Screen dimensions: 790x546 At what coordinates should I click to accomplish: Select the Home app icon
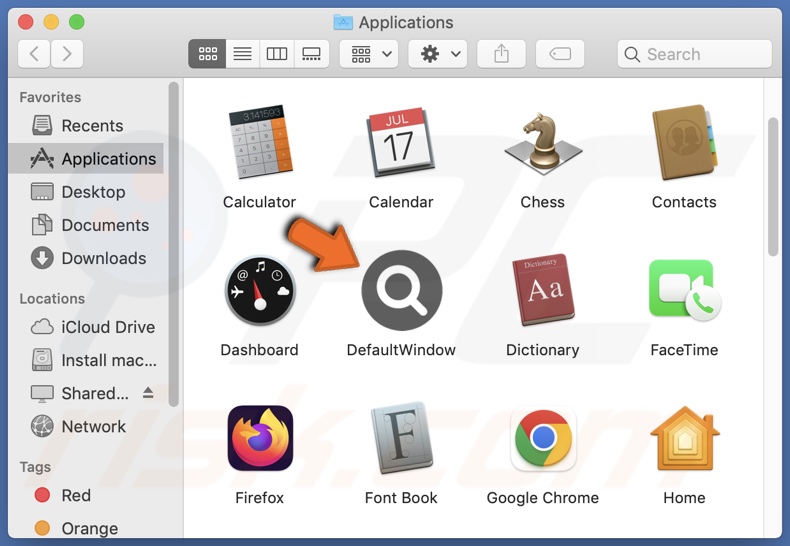click(685, 438)
